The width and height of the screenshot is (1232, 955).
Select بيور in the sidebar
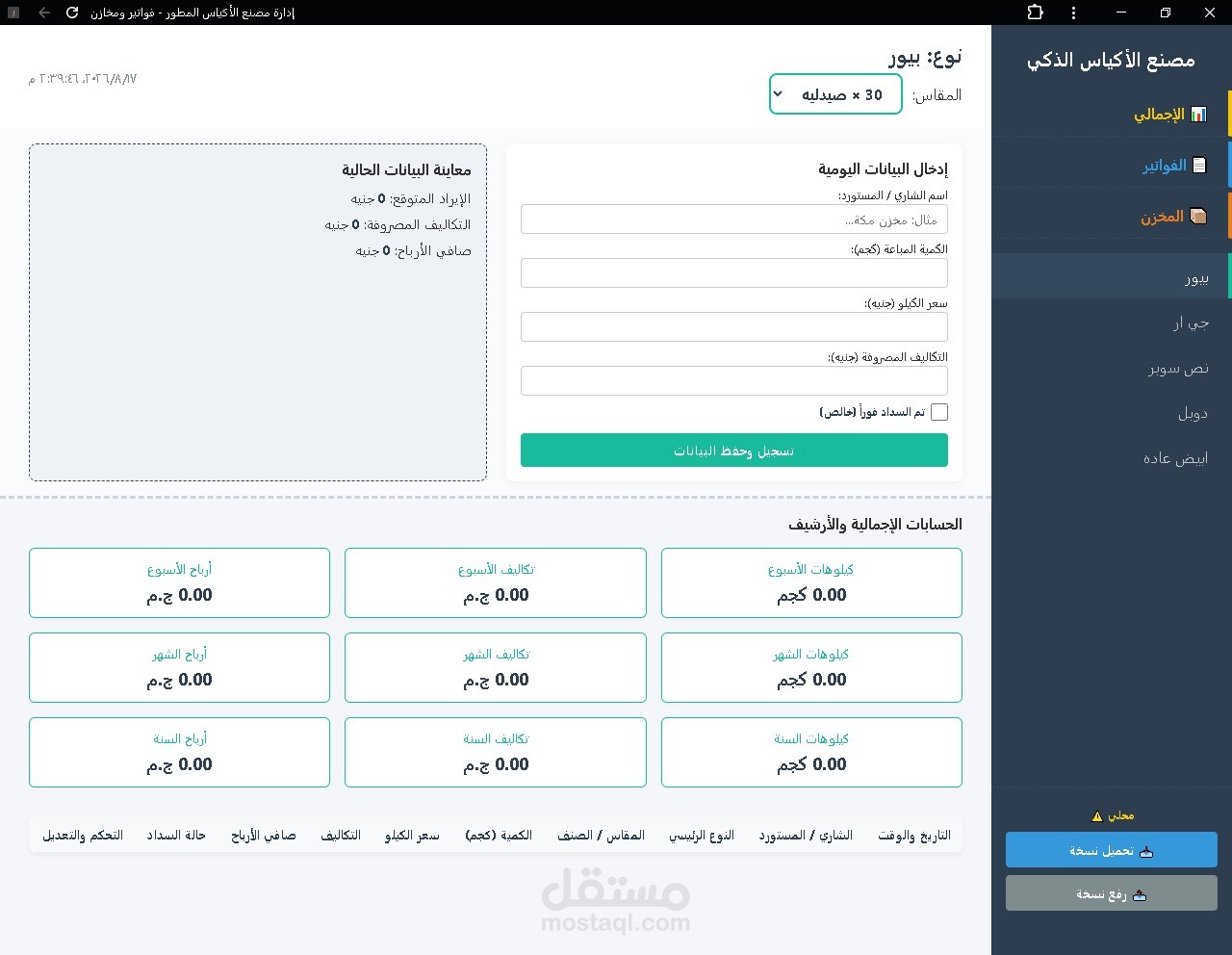point(1111,276)
